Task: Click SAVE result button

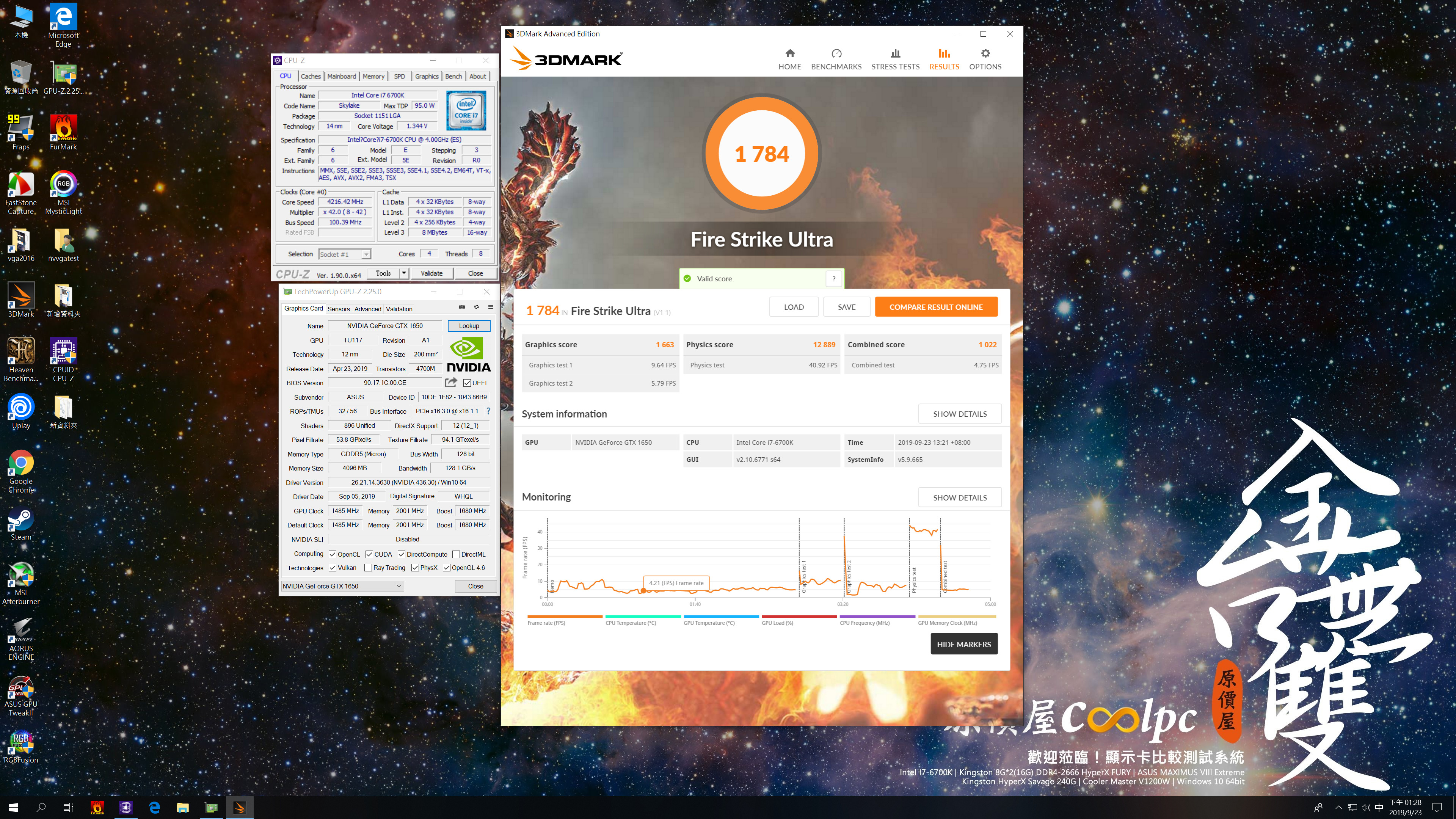Action: tap(846, 307)
